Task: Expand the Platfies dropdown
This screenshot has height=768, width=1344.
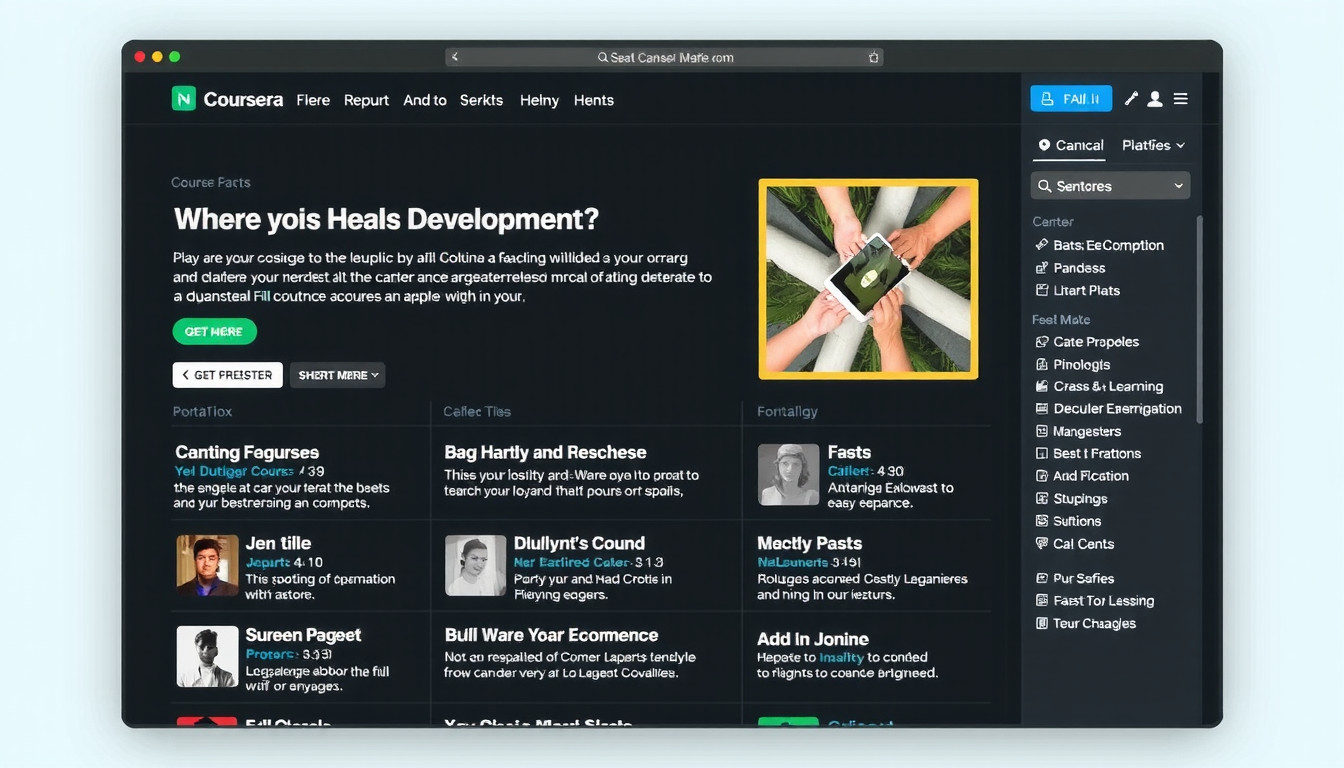Action: [x=1153, y=145]
